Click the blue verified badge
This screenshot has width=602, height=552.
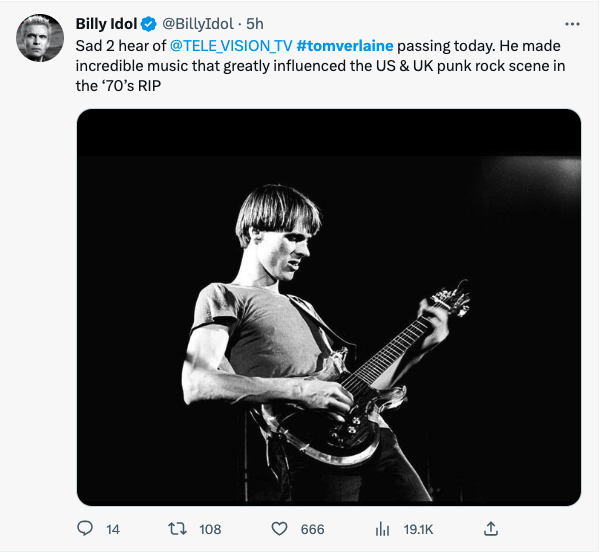[148, 24]
